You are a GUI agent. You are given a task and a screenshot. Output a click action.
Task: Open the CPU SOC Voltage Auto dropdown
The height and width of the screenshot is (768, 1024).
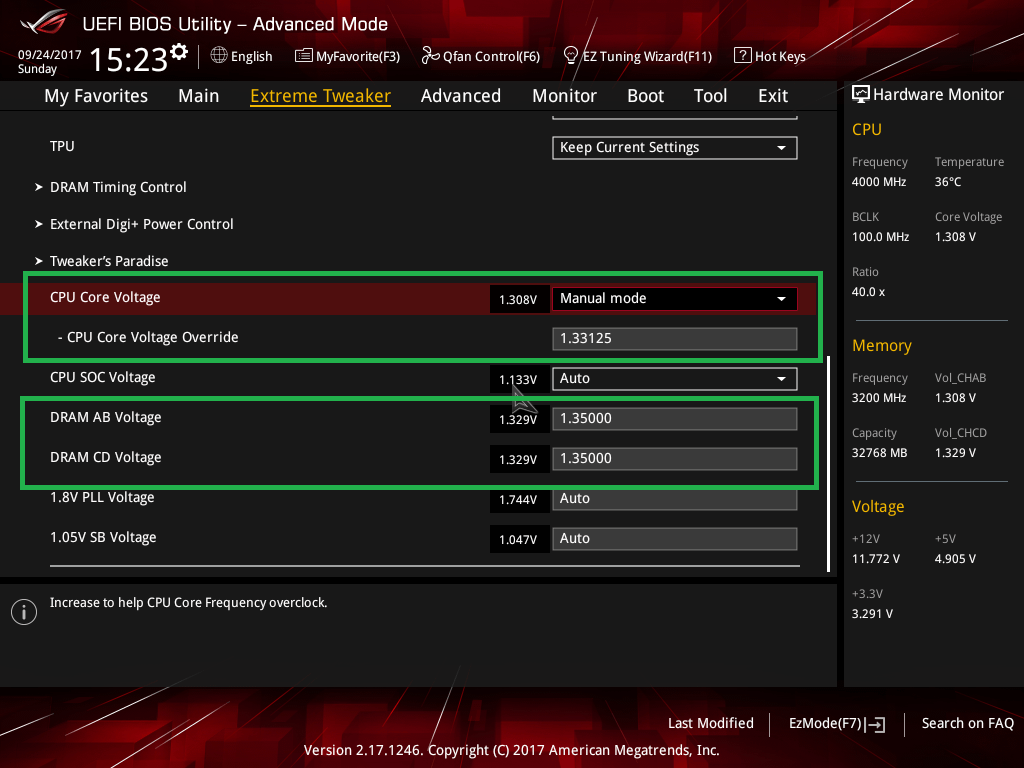coord(675,379)
